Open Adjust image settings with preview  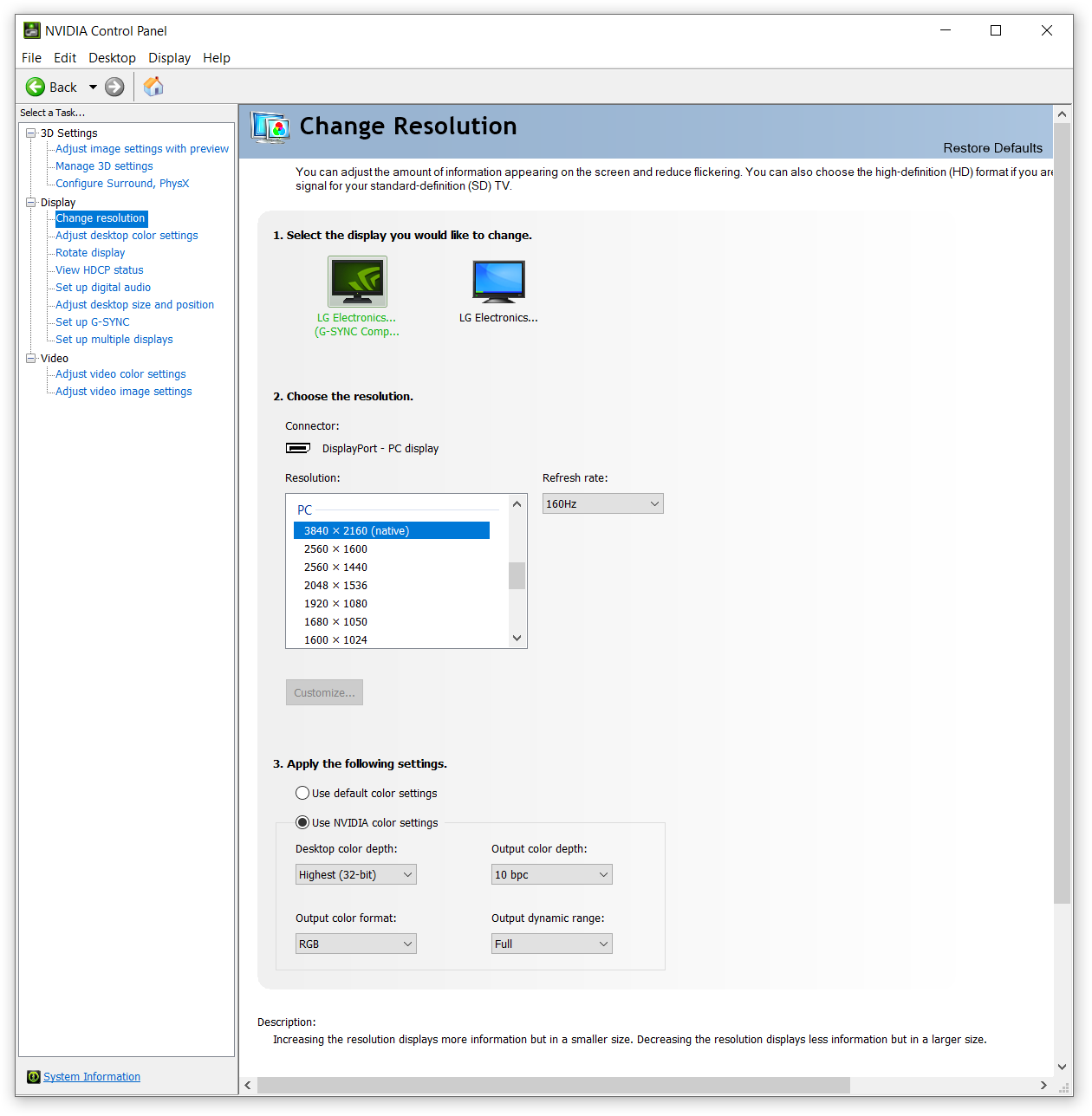pyautogui.click(x=142, y=149)
